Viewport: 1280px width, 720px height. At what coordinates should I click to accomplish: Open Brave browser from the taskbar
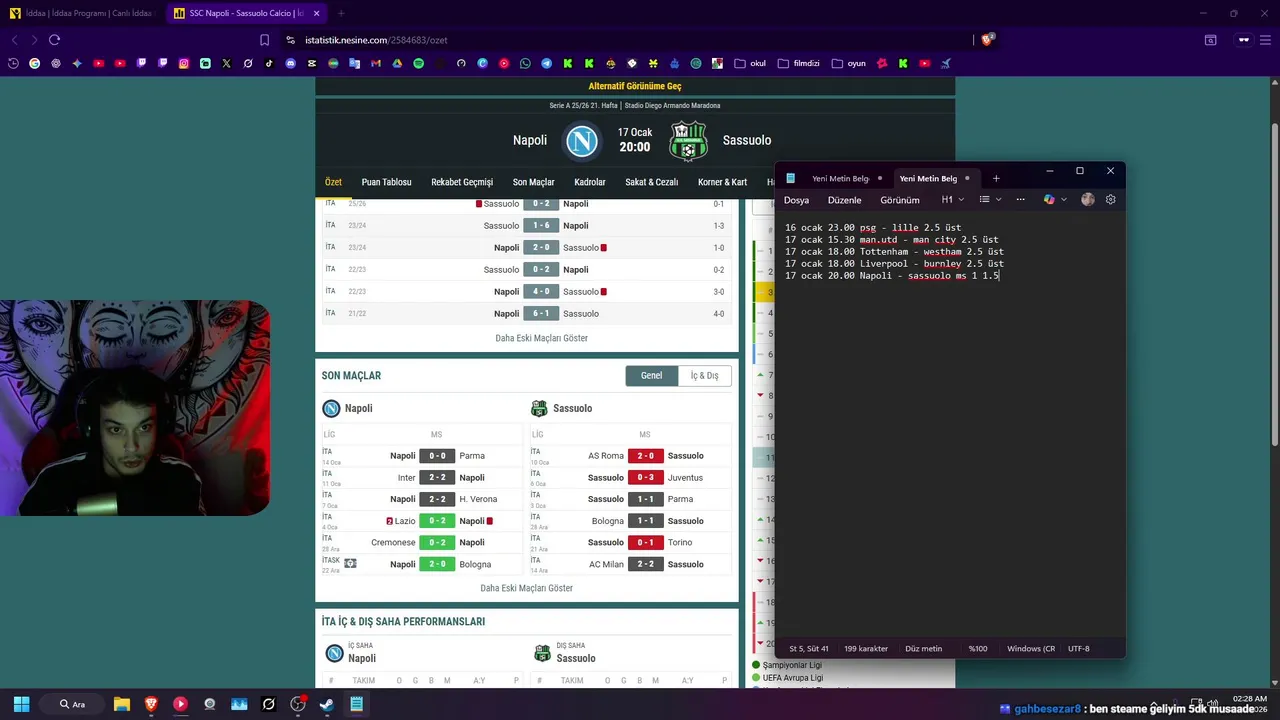151,704
